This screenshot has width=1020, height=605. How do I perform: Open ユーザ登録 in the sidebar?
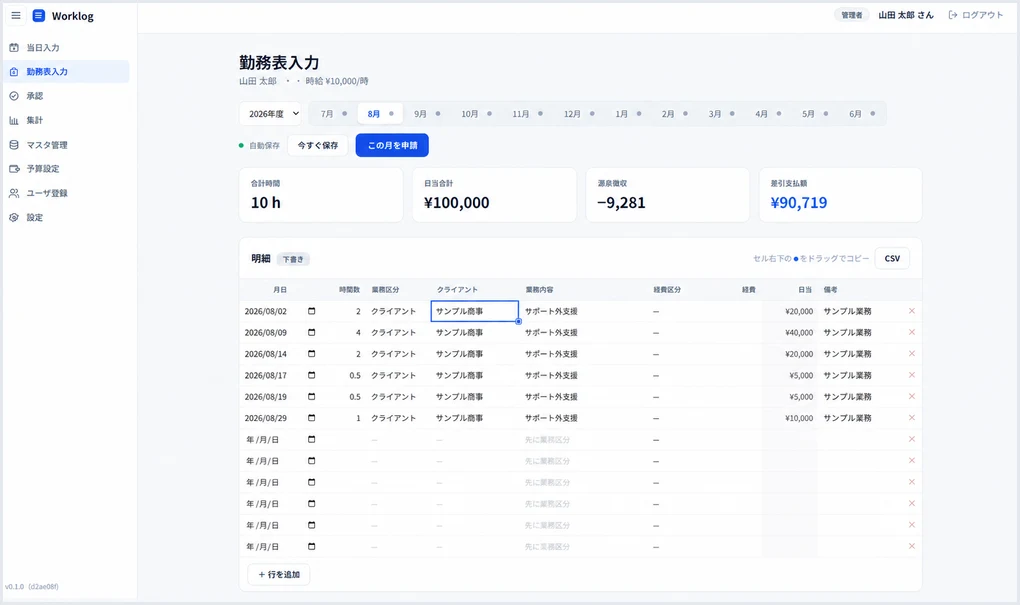pos(67,193)
